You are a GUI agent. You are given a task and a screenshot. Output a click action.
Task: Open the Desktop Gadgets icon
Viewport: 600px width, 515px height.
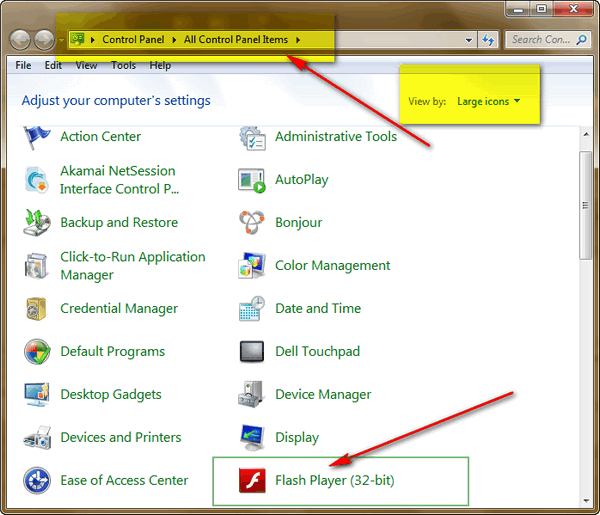click(36, 394)
